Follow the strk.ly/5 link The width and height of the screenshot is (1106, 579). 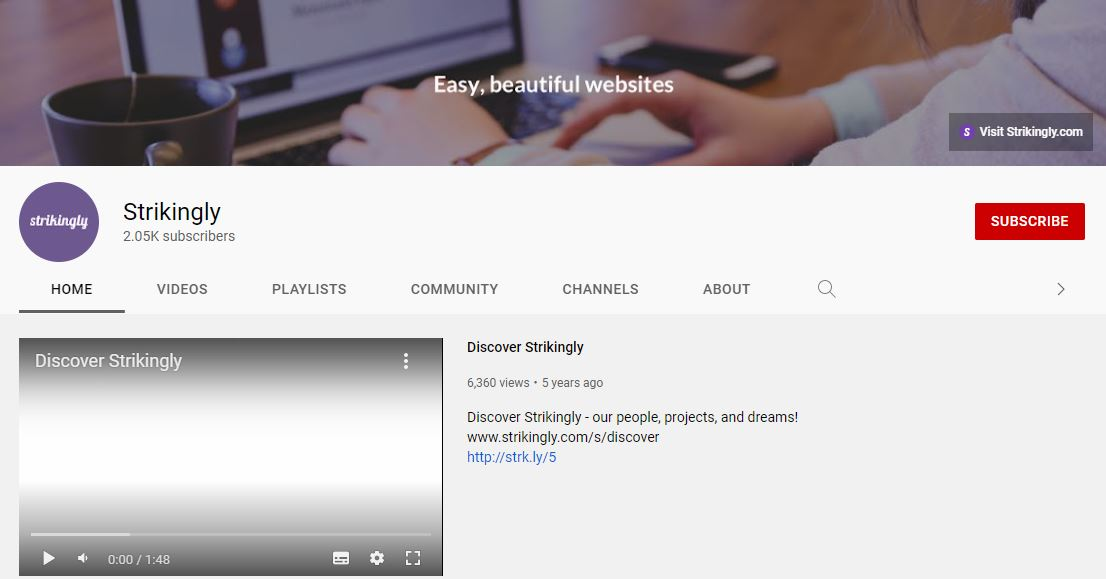(511, 457)
